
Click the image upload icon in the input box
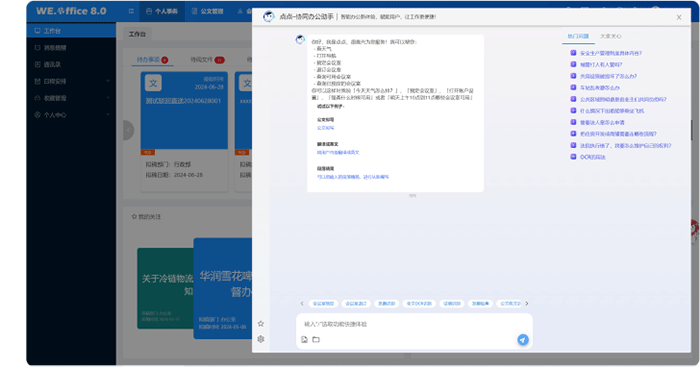click(x=304, y=340)
